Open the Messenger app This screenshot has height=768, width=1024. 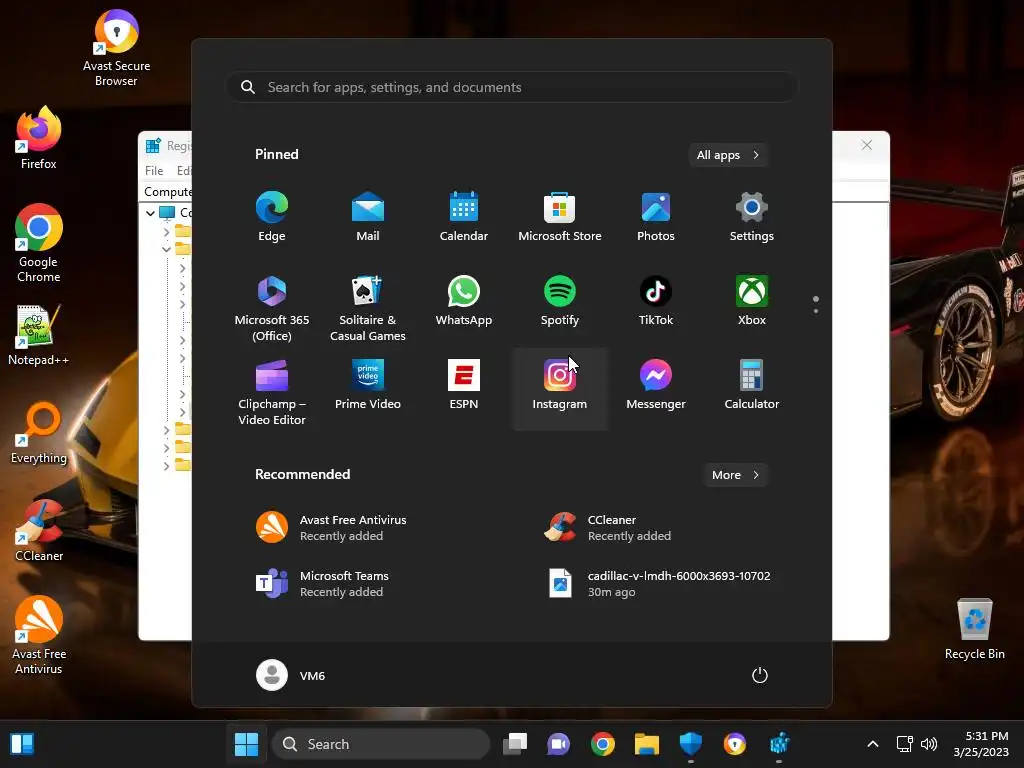(x=656, y=385)
